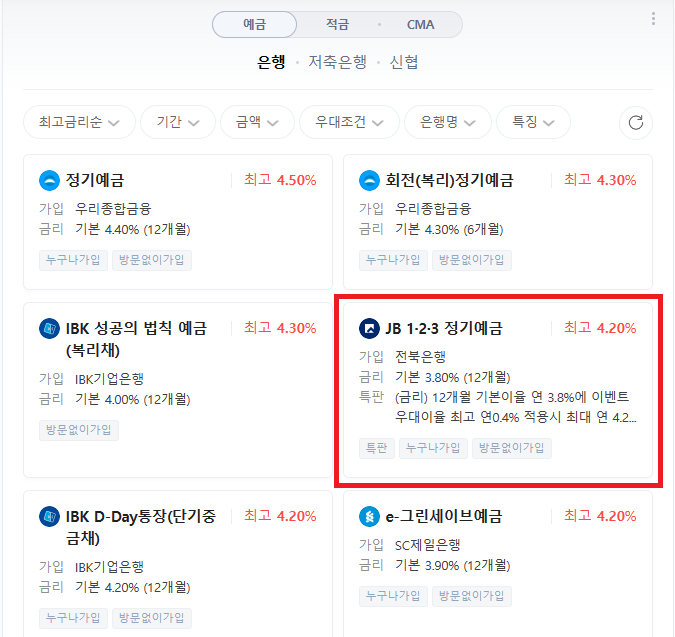Open the 회전(복리)정기예금 product
Viewport: 675px width, 637px height.
pos(449,180)
